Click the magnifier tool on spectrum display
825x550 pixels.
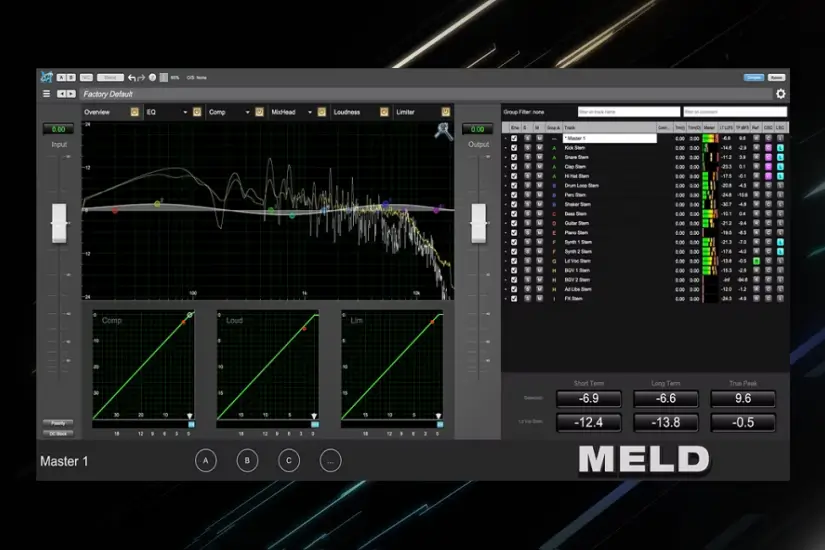click(443, 131)
